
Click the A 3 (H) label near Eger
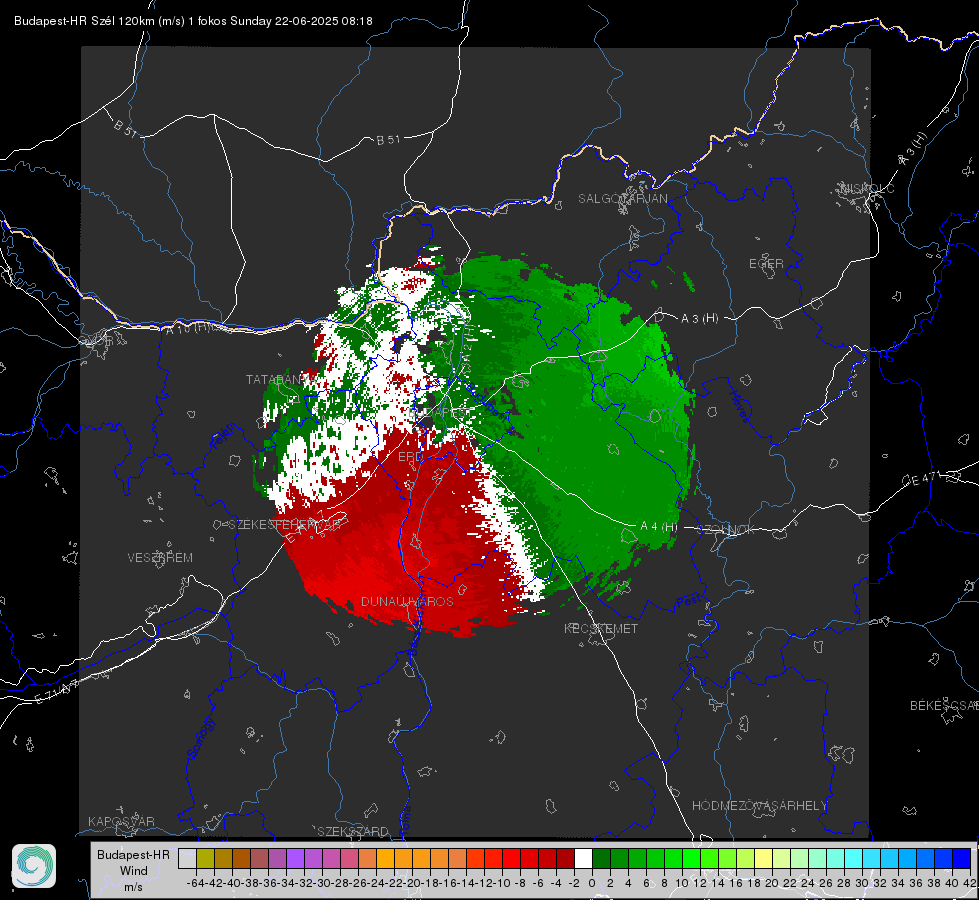[x=699, y=319]
